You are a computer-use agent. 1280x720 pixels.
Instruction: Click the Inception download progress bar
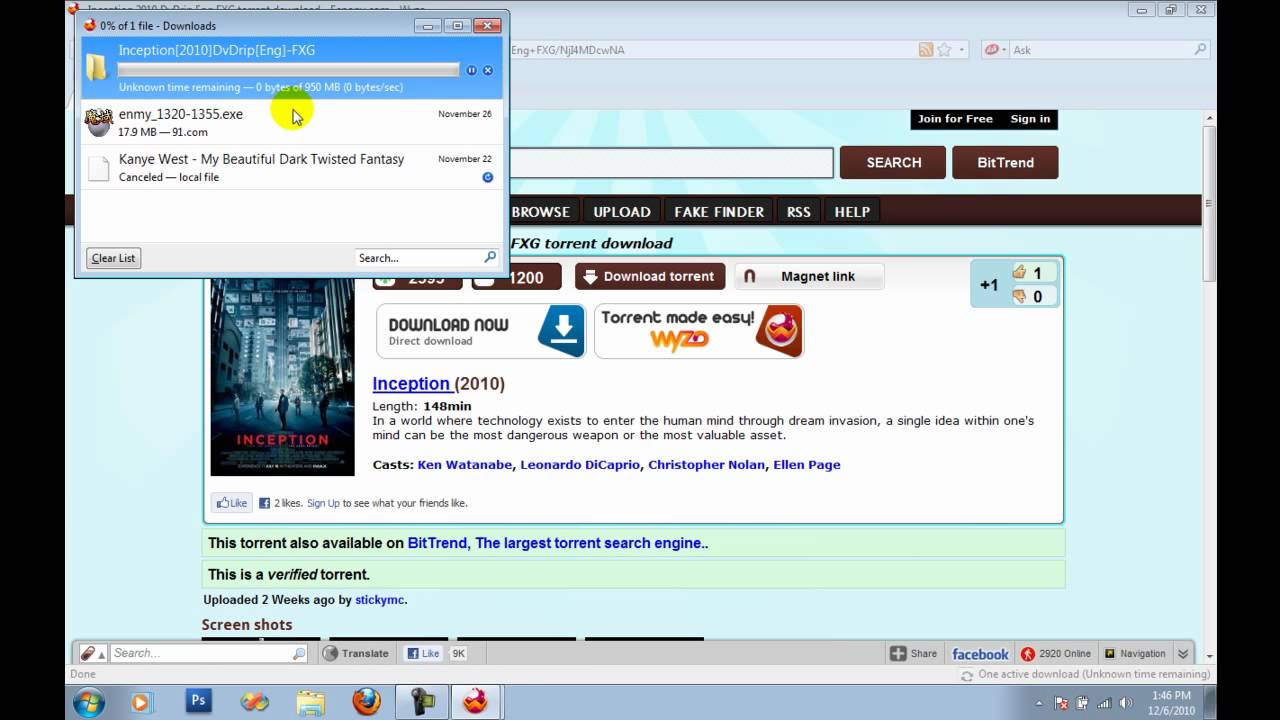pos(288,70)
